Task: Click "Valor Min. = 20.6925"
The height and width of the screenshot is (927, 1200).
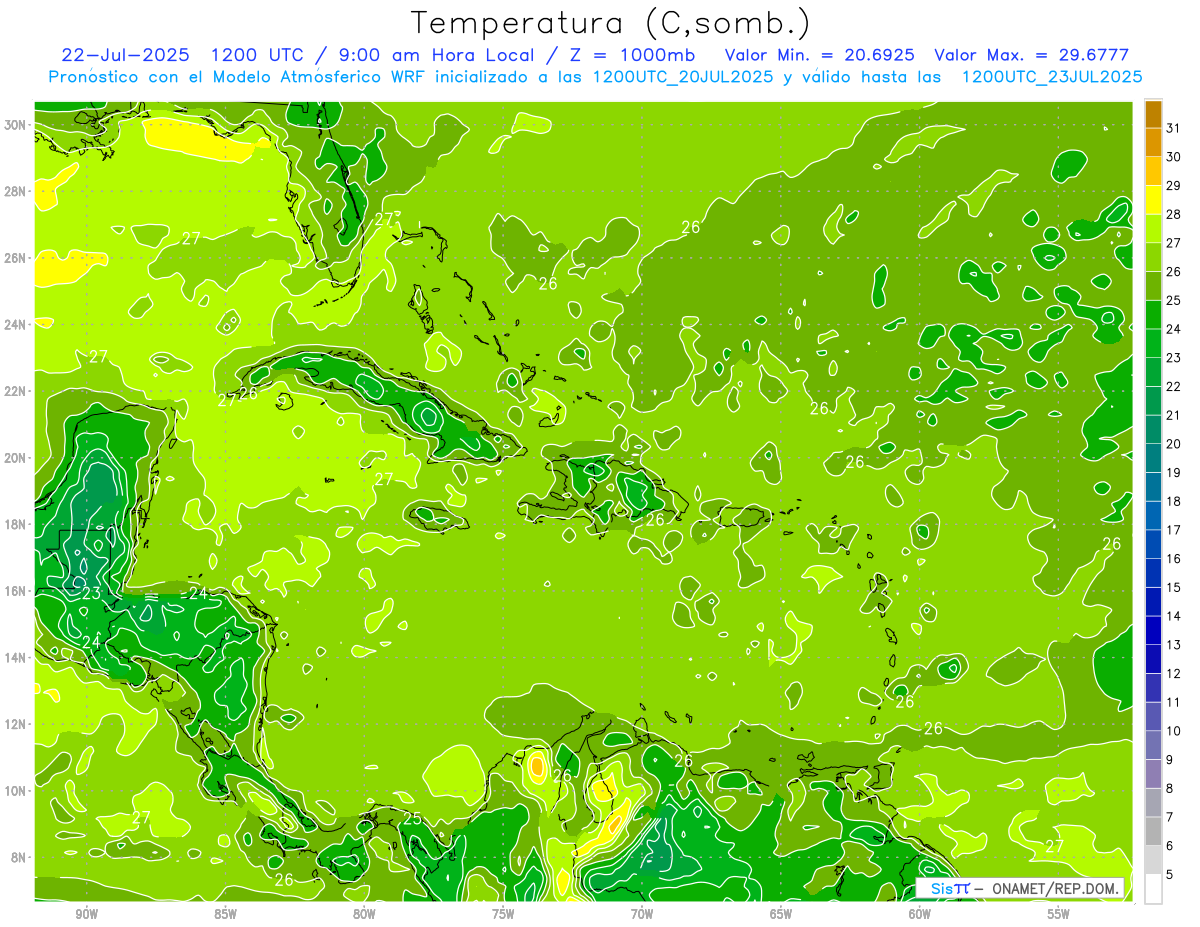Action: [819, 55]
